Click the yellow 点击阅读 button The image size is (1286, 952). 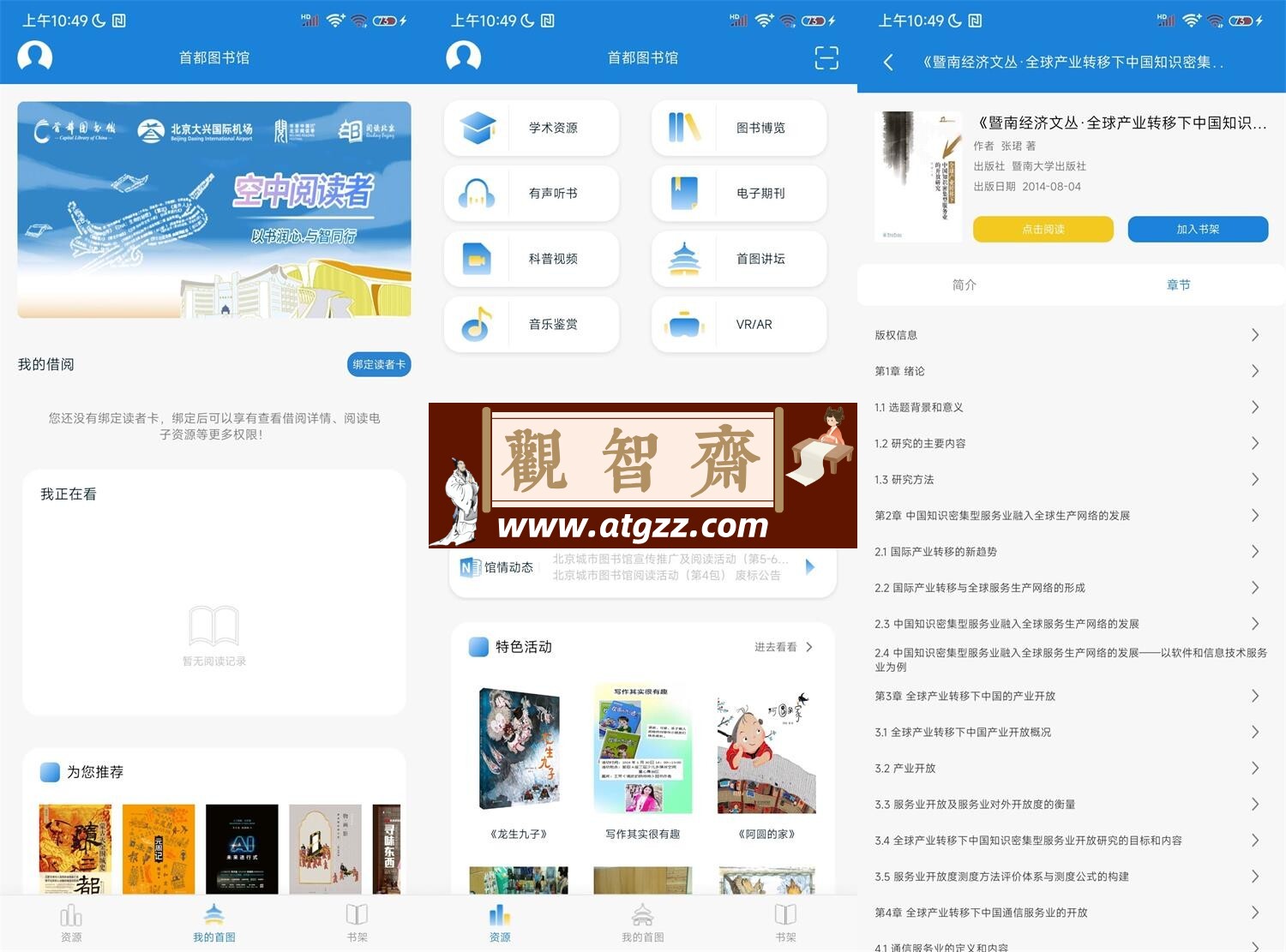click(1043, 229)
